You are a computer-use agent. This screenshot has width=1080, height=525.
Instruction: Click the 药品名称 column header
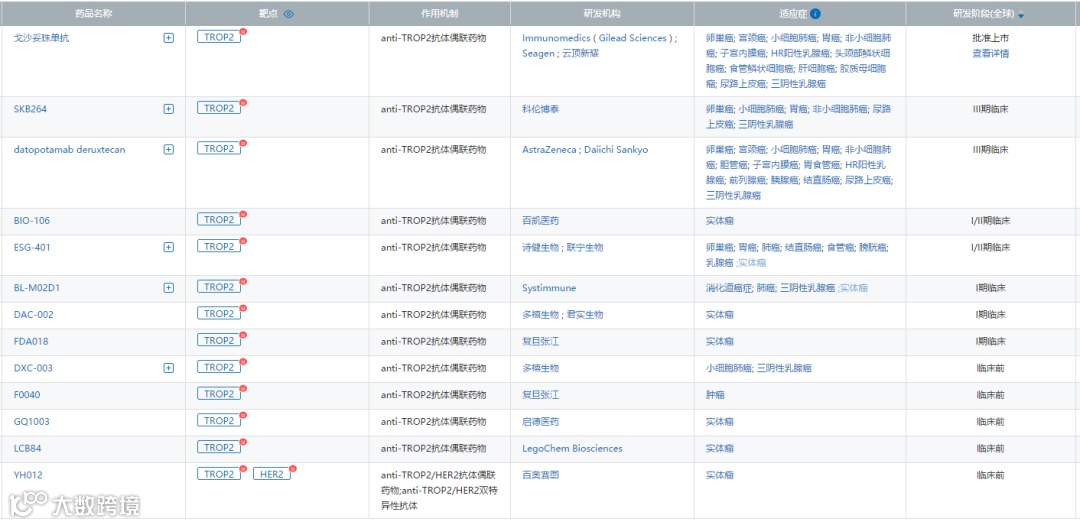[92, 14]
